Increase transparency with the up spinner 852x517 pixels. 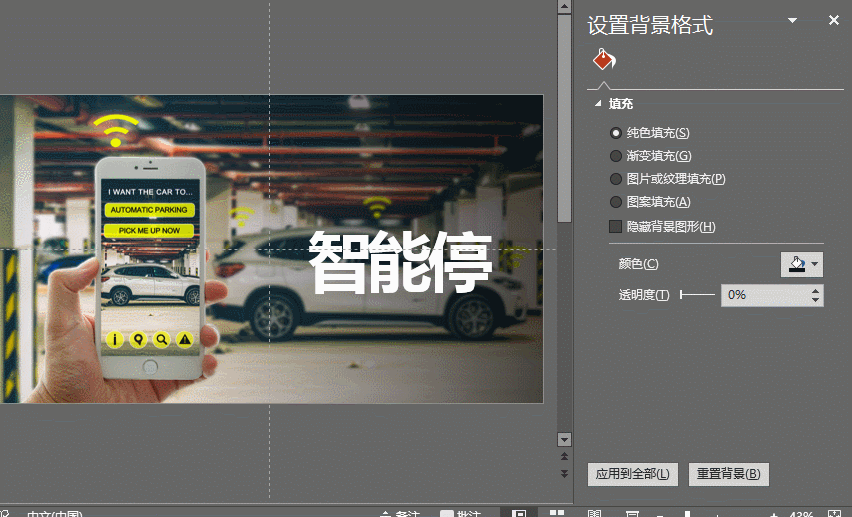[x=815, y=291]
